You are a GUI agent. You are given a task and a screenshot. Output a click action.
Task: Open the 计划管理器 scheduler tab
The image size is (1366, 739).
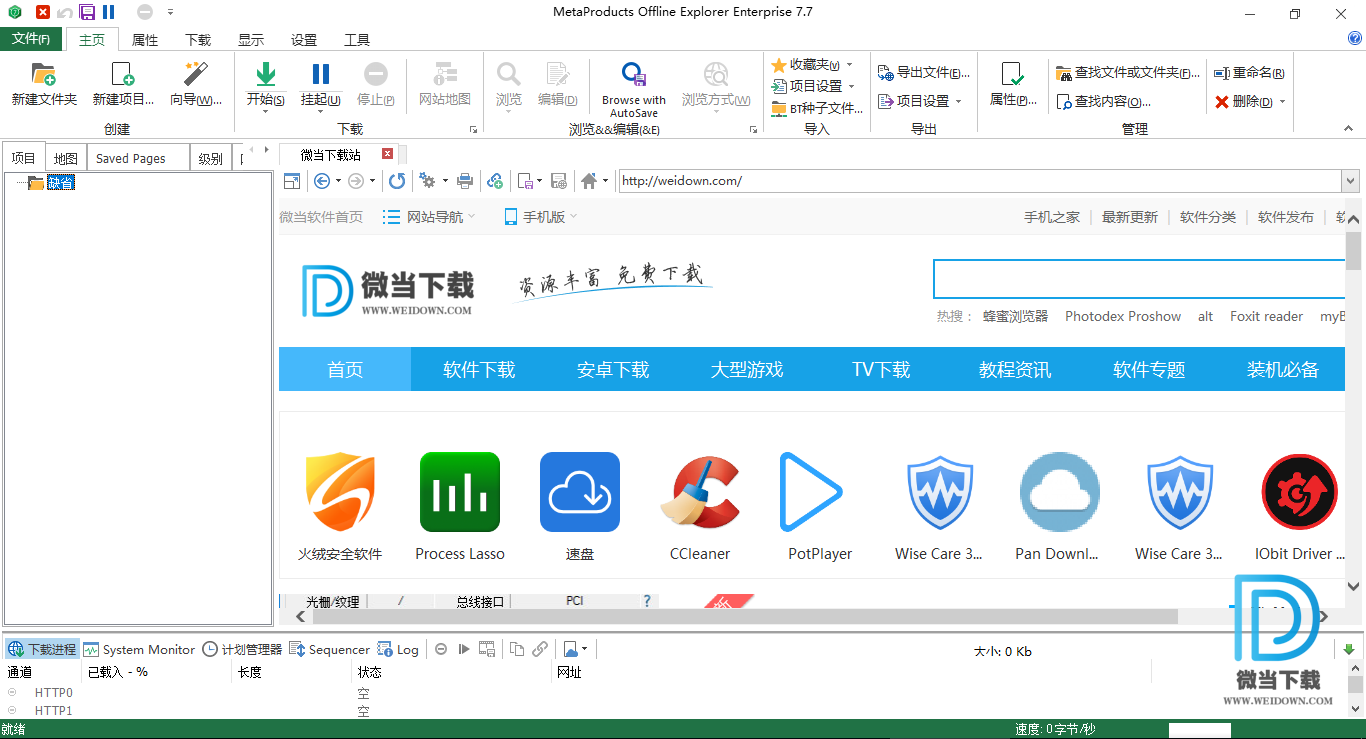tap(242, 649)
